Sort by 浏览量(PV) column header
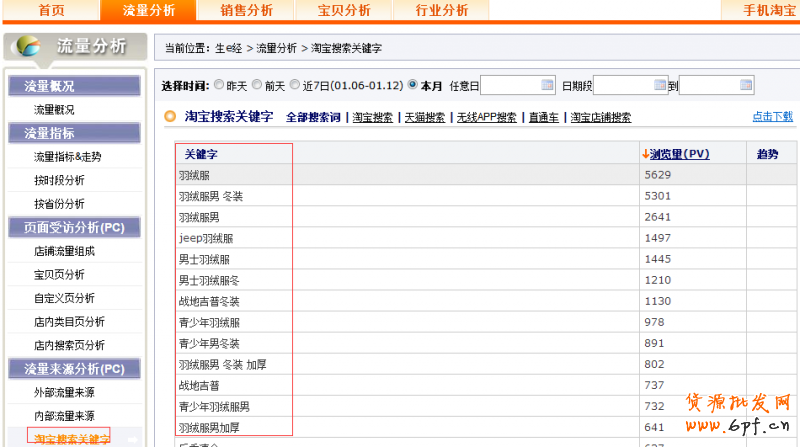The height and width of the screenshot is (447, 800). point(679,154)
